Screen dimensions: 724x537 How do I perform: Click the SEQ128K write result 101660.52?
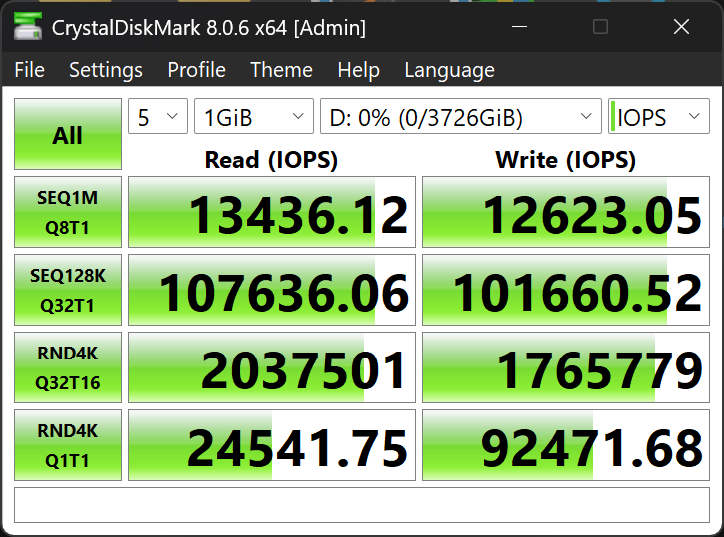click(x=566, y=290)
